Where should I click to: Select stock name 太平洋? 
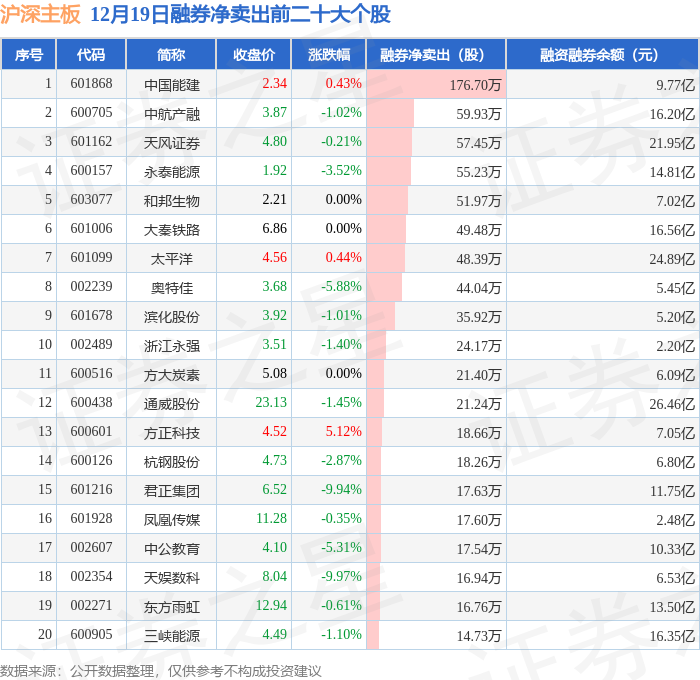pyautogui.click(x=172, y=259)
